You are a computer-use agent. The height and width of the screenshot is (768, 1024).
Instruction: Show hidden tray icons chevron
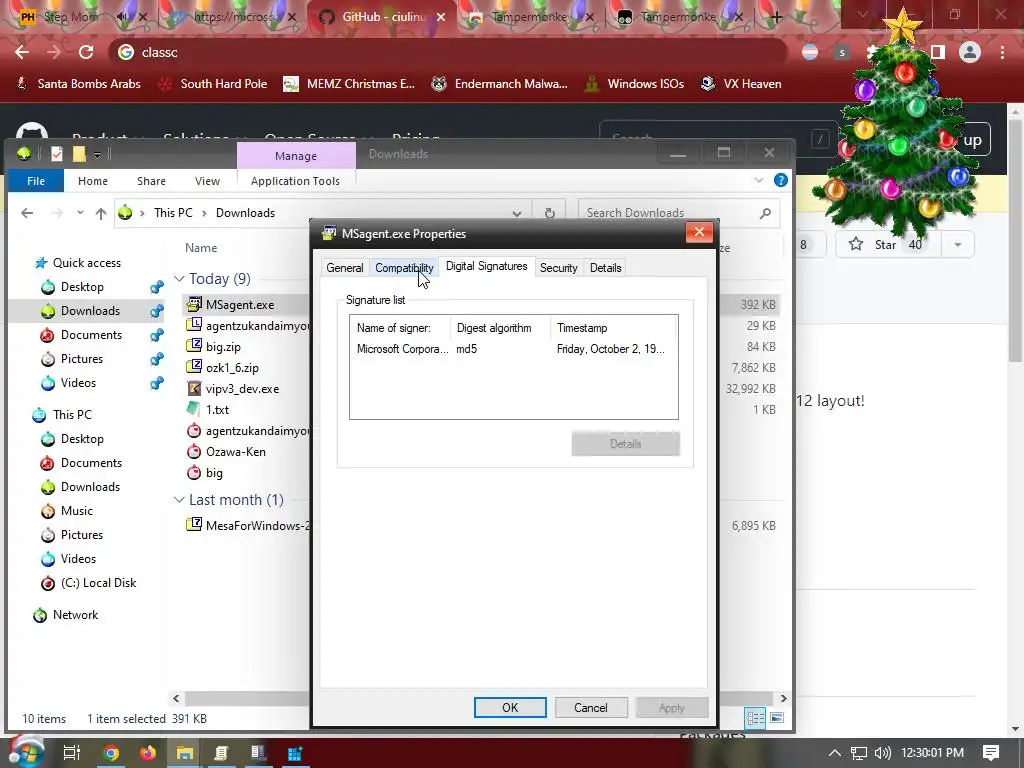point(835,753)
